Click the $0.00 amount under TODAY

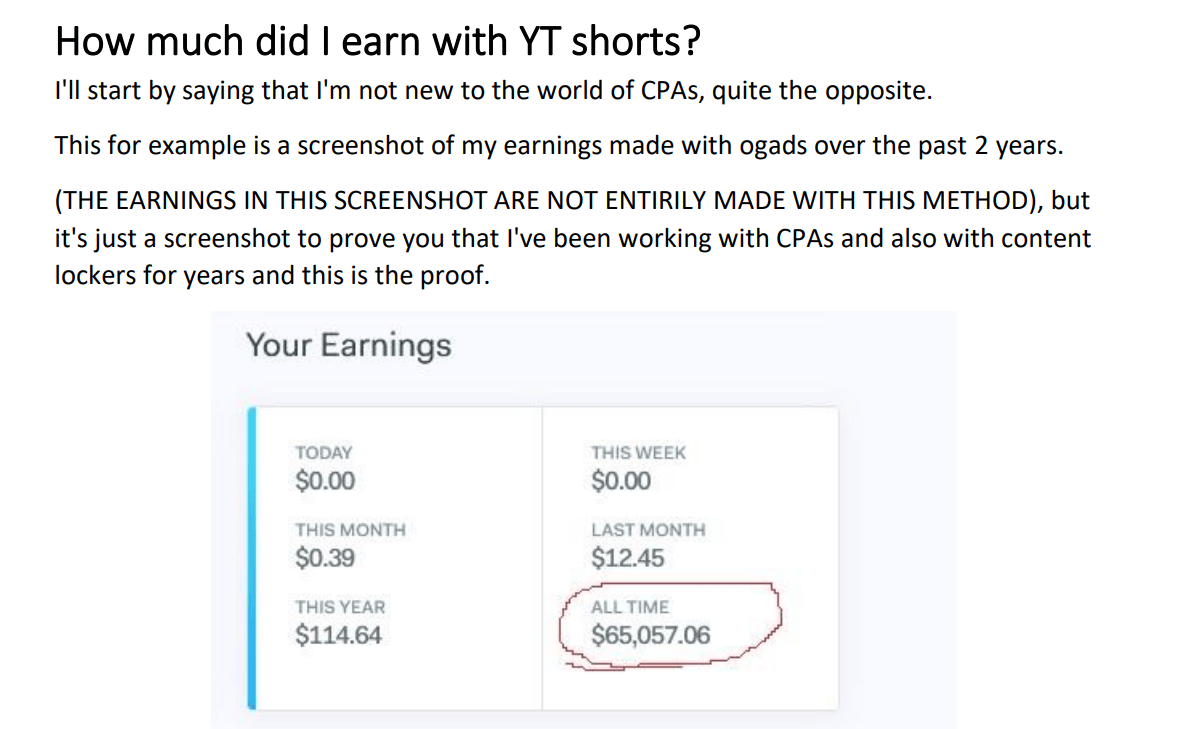pyautogui.click(x=325, y=481)
